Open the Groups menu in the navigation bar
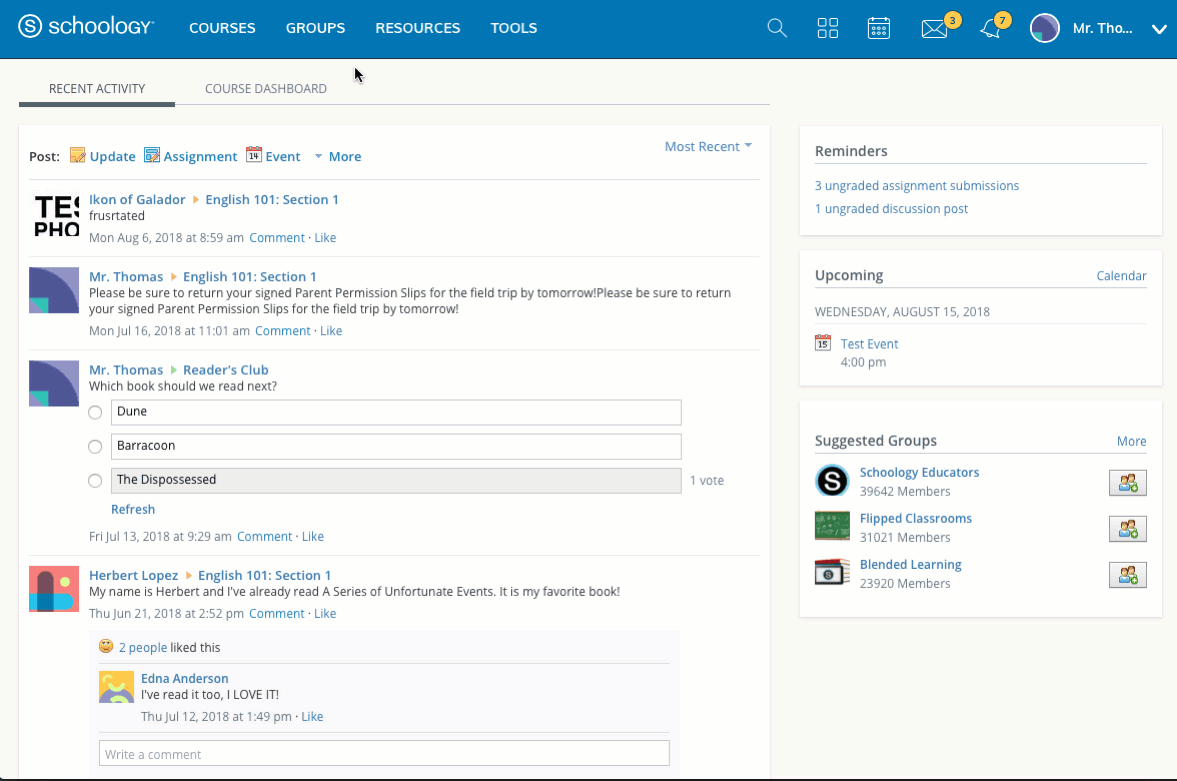The height and width of the screenshot is (781, 1177). click(315, 28)
